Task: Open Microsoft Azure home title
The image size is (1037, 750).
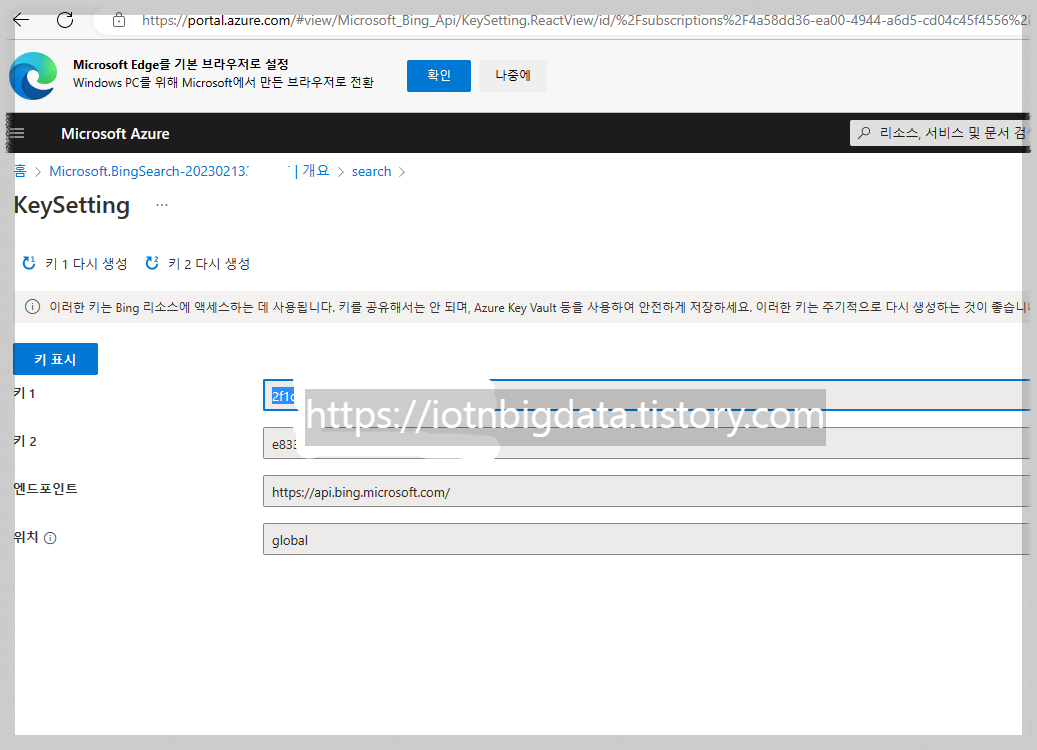Action: tap(115, 134)
